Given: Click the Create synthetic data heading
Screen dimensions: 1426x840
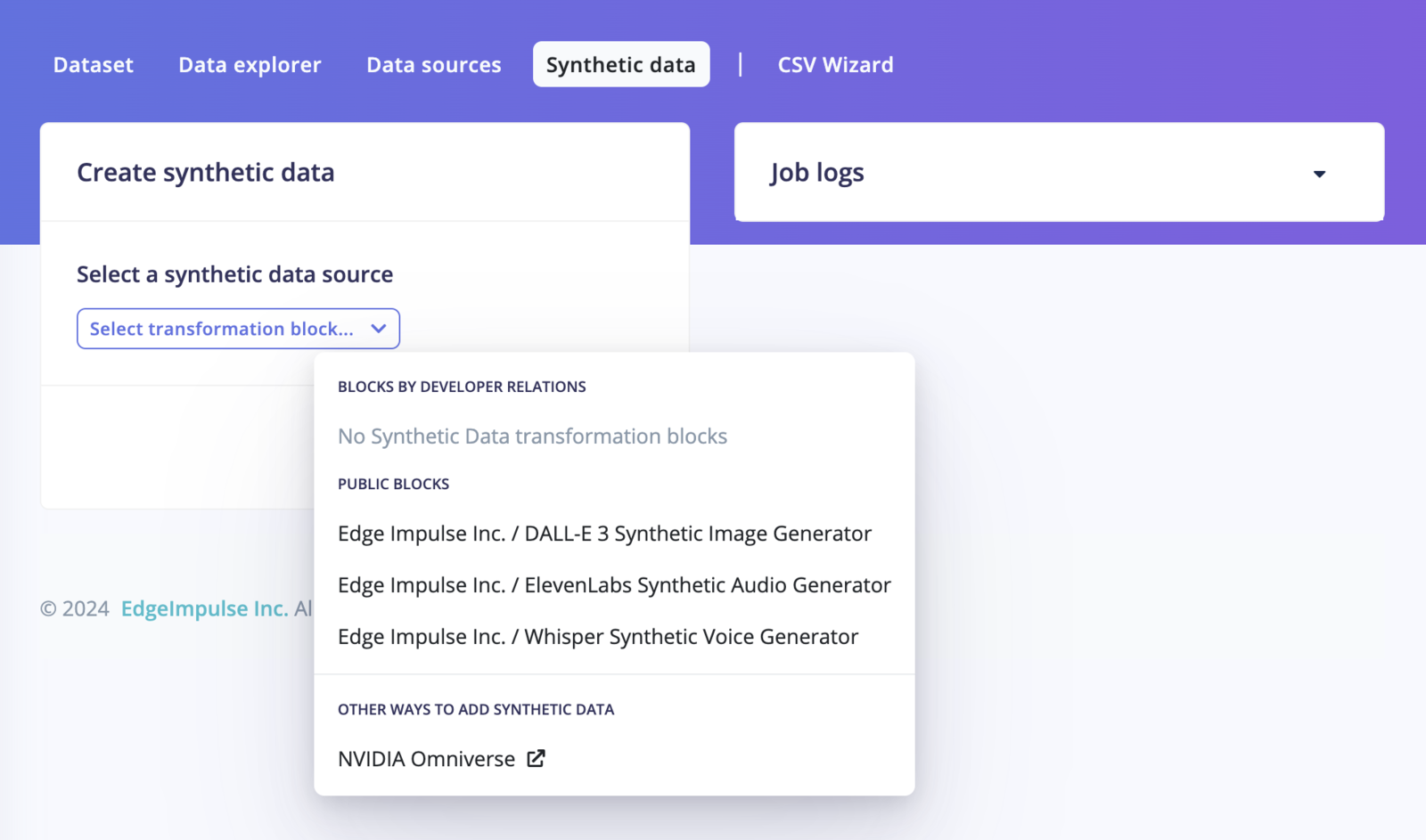Looking at the screenshot, I should 206,172.
